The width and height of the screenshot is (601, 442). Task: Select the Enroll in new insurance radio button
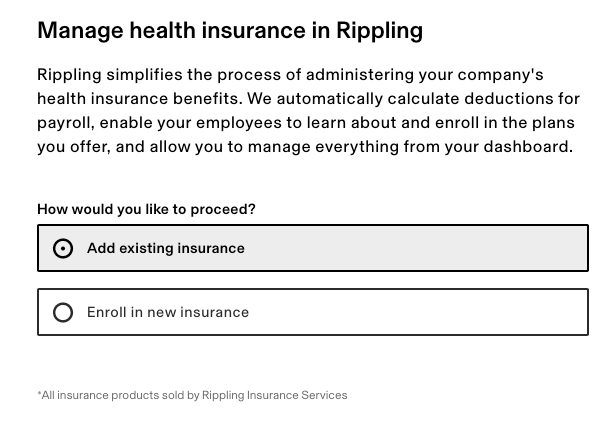63,312
